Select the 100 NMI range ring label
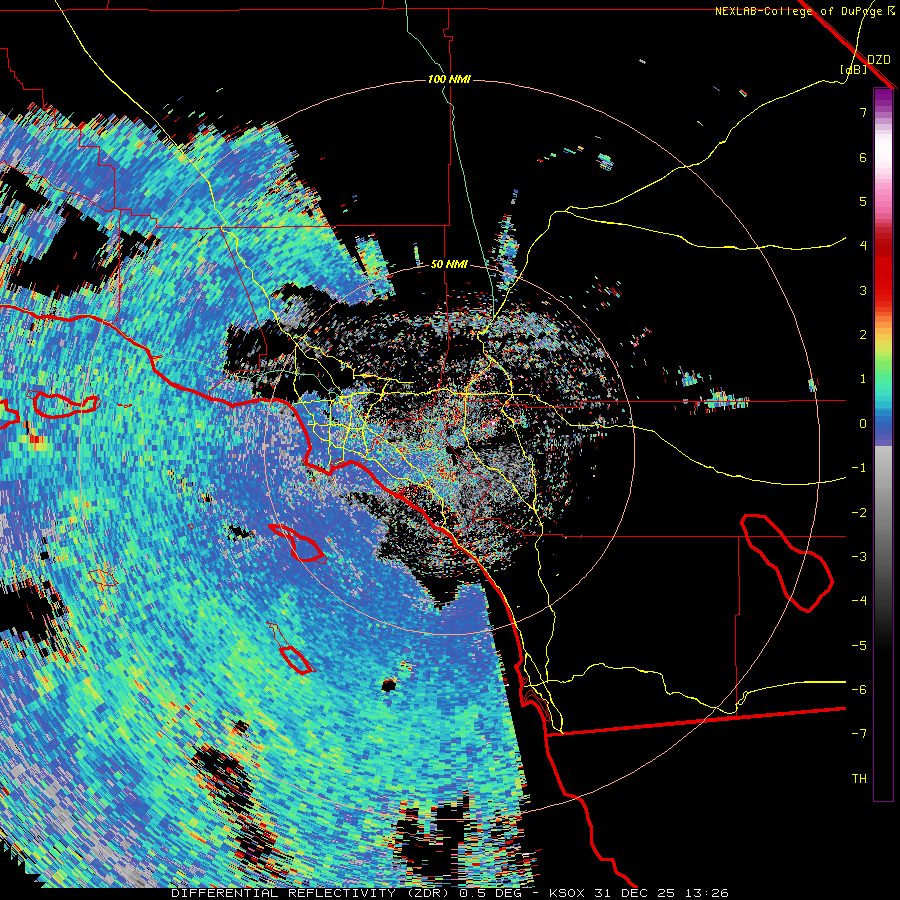 (x=449, y=79)
